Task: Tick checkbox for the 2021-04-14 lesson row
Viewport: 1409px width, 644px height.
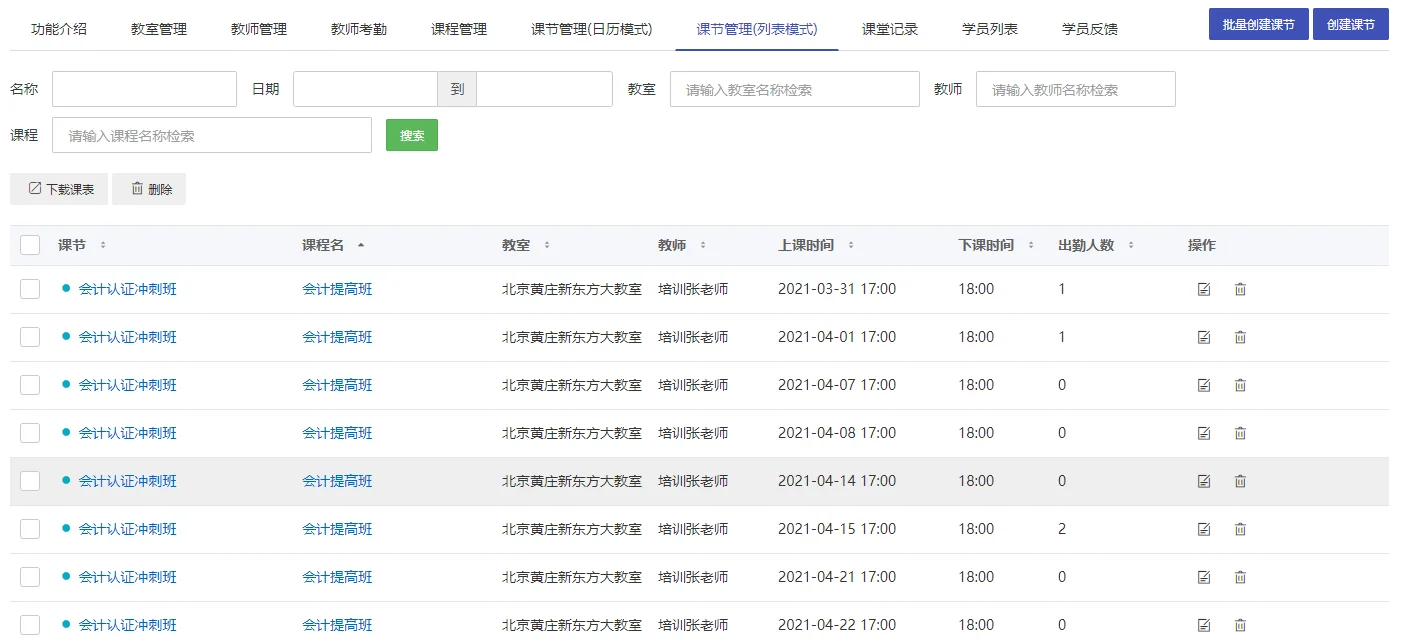Action: click(x=30, y=481)
